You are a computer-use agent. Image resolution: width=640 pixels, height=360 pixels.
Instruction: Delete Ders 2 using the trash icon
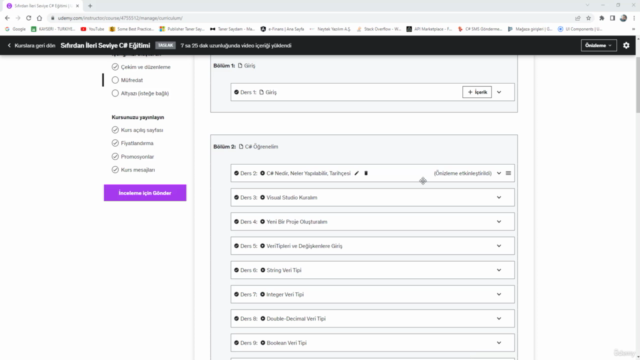click(366, 173)
